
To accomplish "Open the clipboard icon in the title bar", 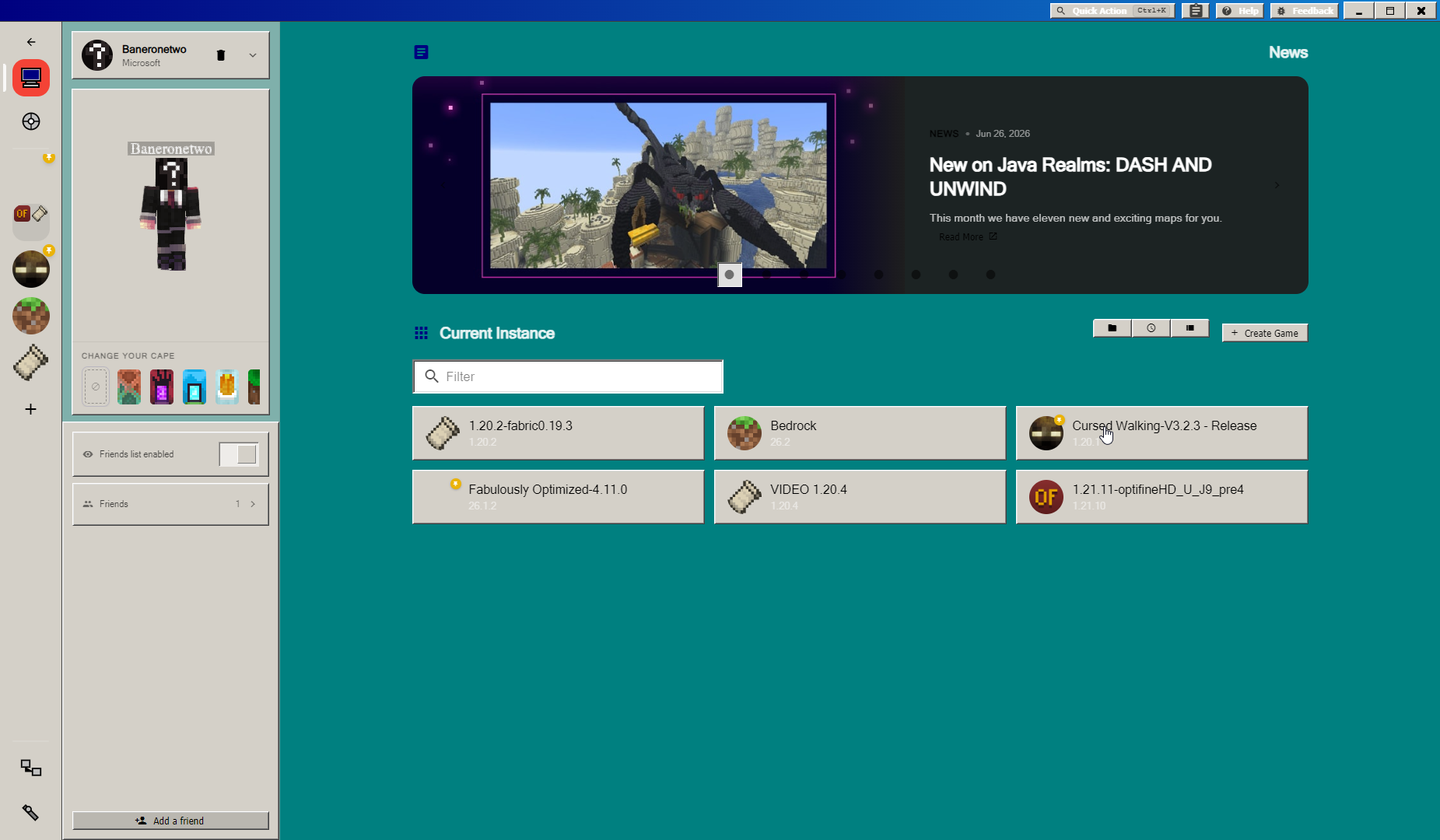I will (x=1196, y=11).
